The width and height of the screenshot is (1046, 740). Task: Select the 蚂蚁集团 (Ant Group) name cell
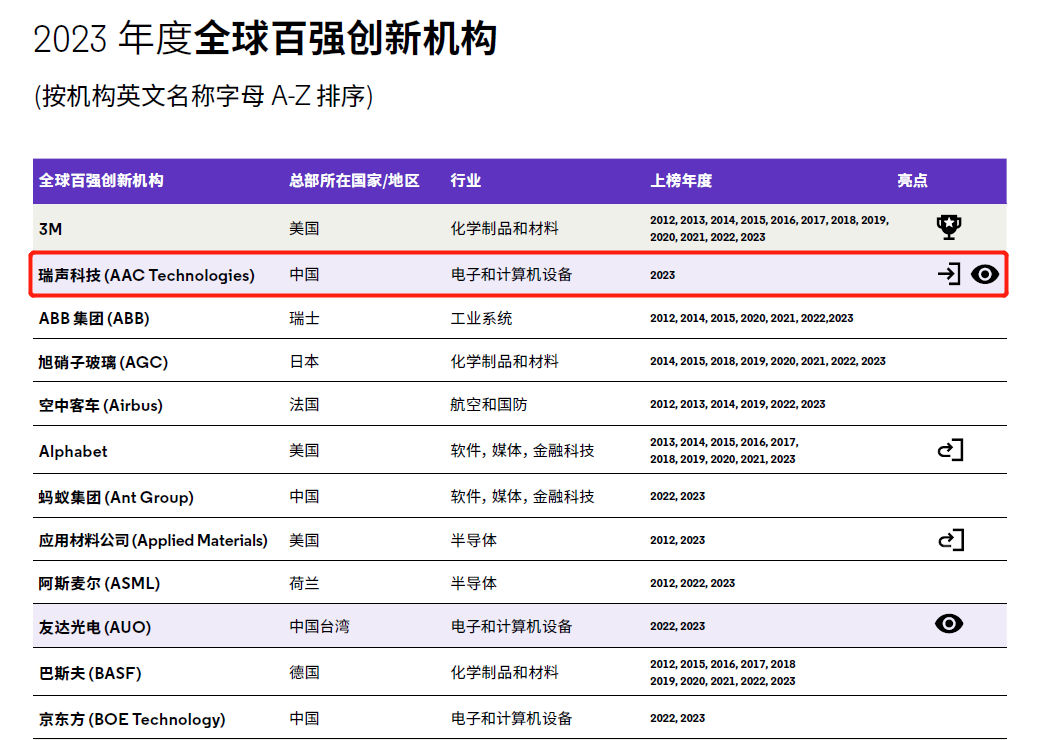tap(116, 497)
